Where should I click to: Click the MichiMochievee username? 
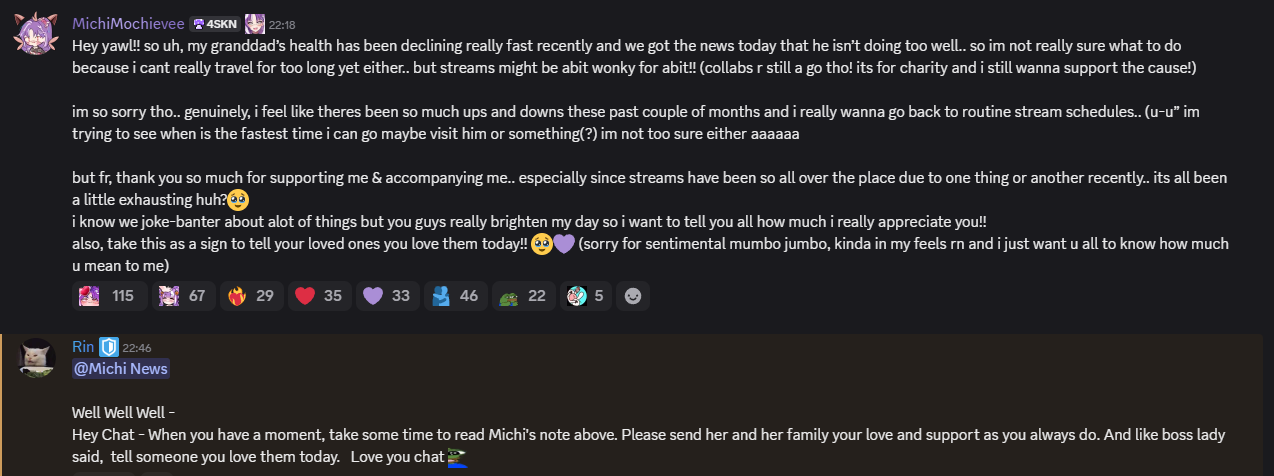pyautogui.click(x=128, y=23)
